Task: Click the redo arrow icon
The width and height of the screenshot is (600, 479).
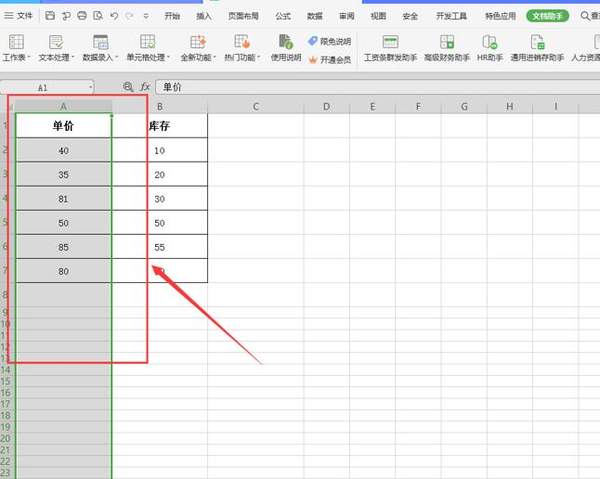Action: tap(129, 16)
